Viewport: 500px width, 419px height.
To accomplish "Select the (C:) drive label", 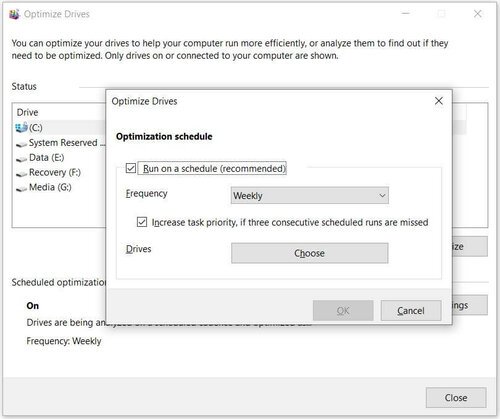I will pyautogui.click(x=36, y=128).
